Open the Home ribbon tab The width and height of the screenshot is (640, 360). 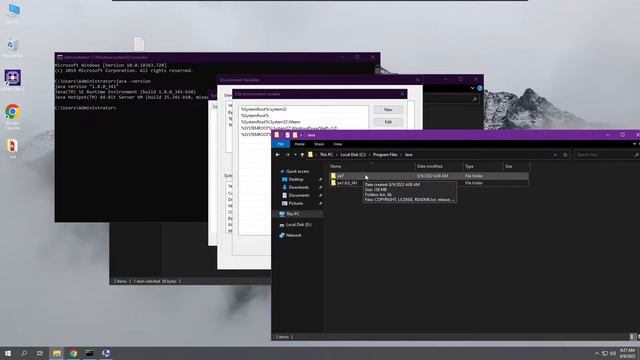(x=300, y=144)
